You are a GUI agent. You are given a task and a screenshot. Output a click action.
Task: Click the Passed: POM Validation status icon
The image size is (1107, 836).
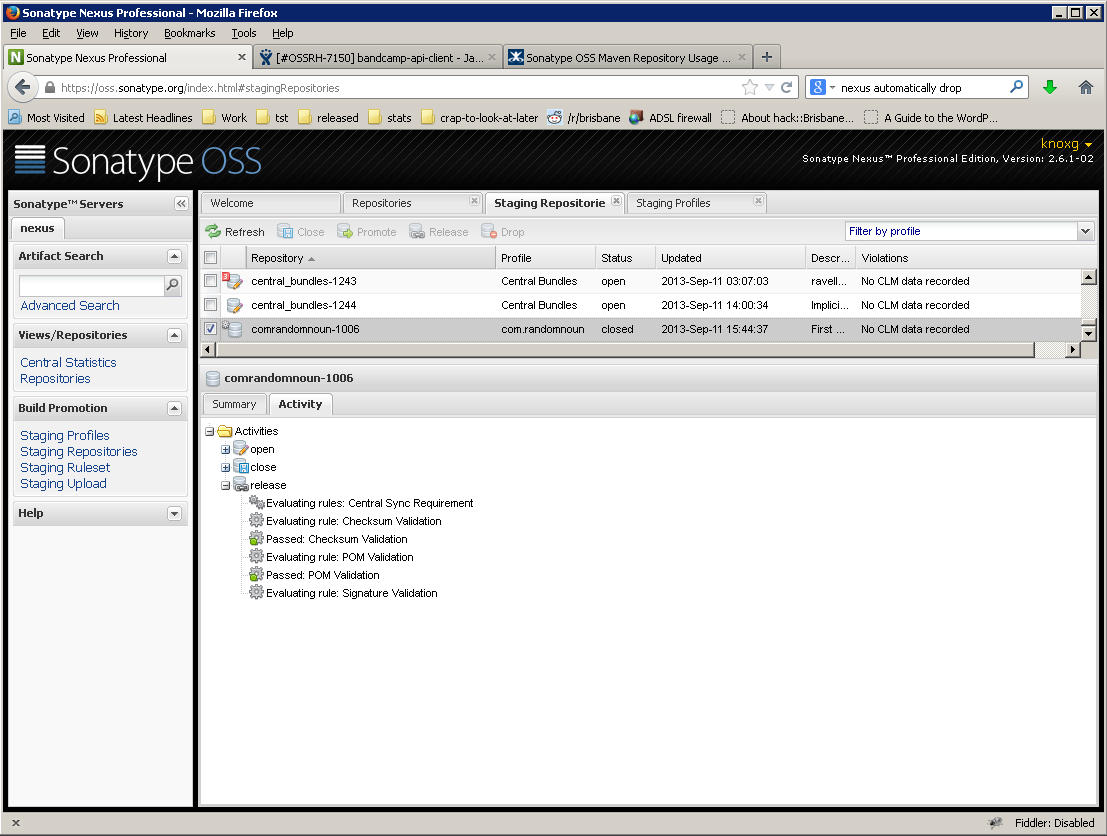pyautogui.click(x=256, y=575)
